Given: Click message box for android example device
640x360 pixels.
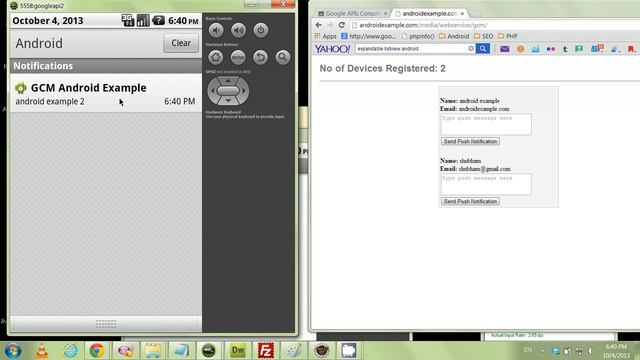Looking at the screenshot, I should click(x=486, y=124).
